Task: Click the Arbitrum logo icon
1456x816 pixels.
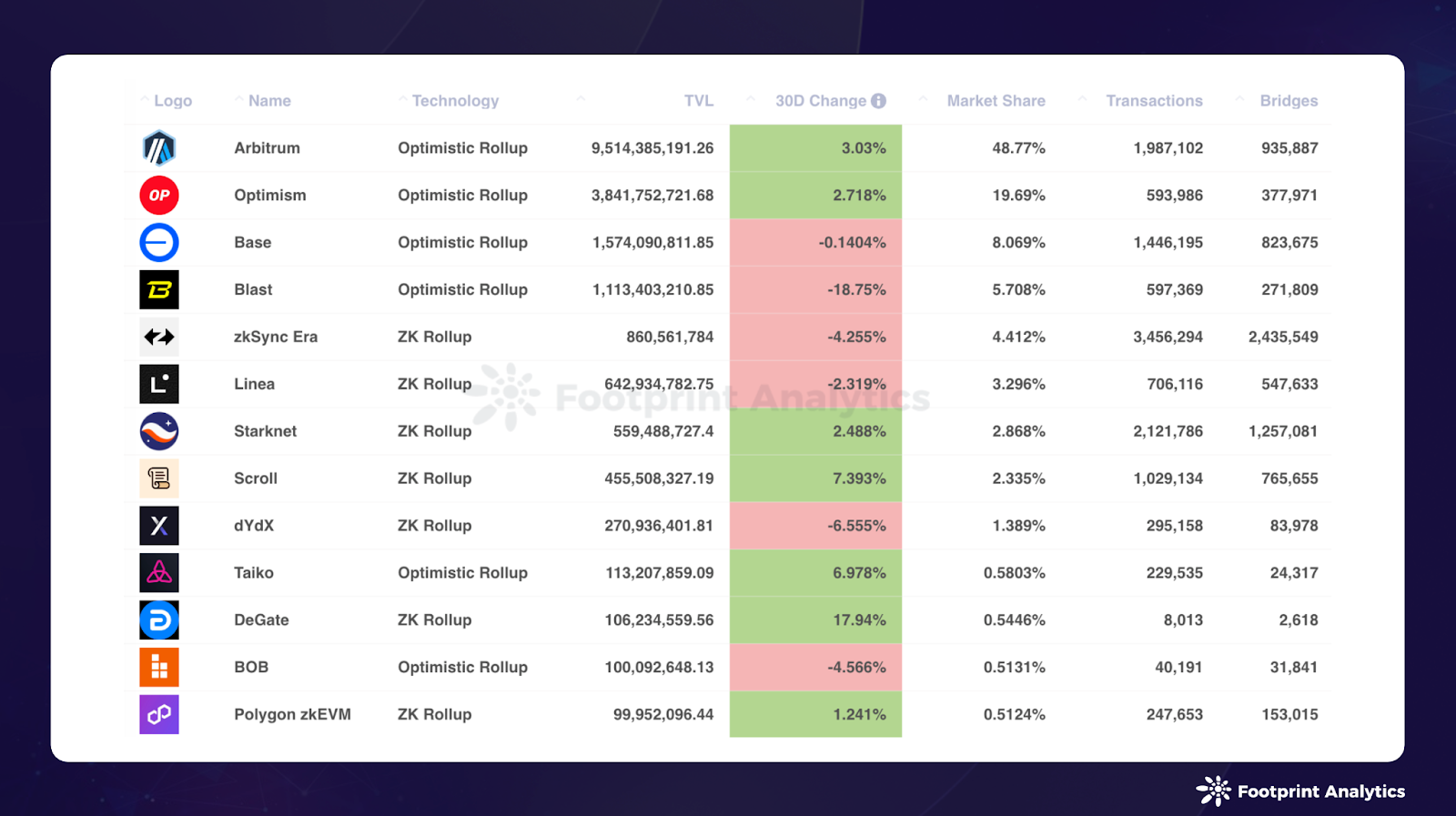Action: point(159,147)
